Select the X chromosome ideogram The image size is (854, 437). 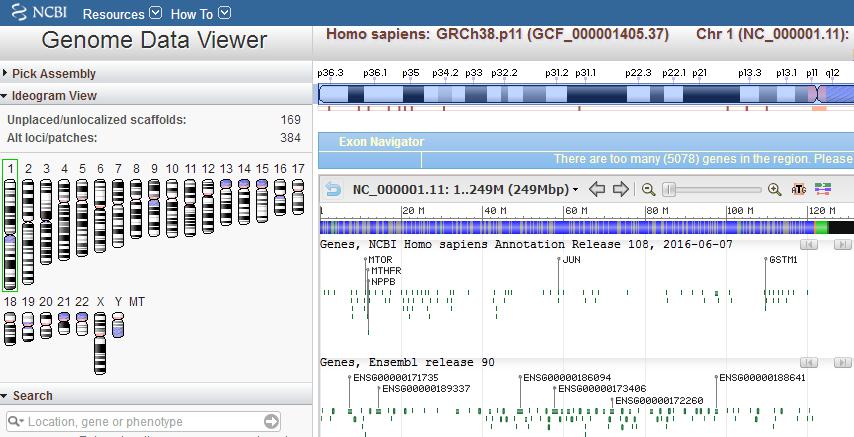(x=100, y=343)
